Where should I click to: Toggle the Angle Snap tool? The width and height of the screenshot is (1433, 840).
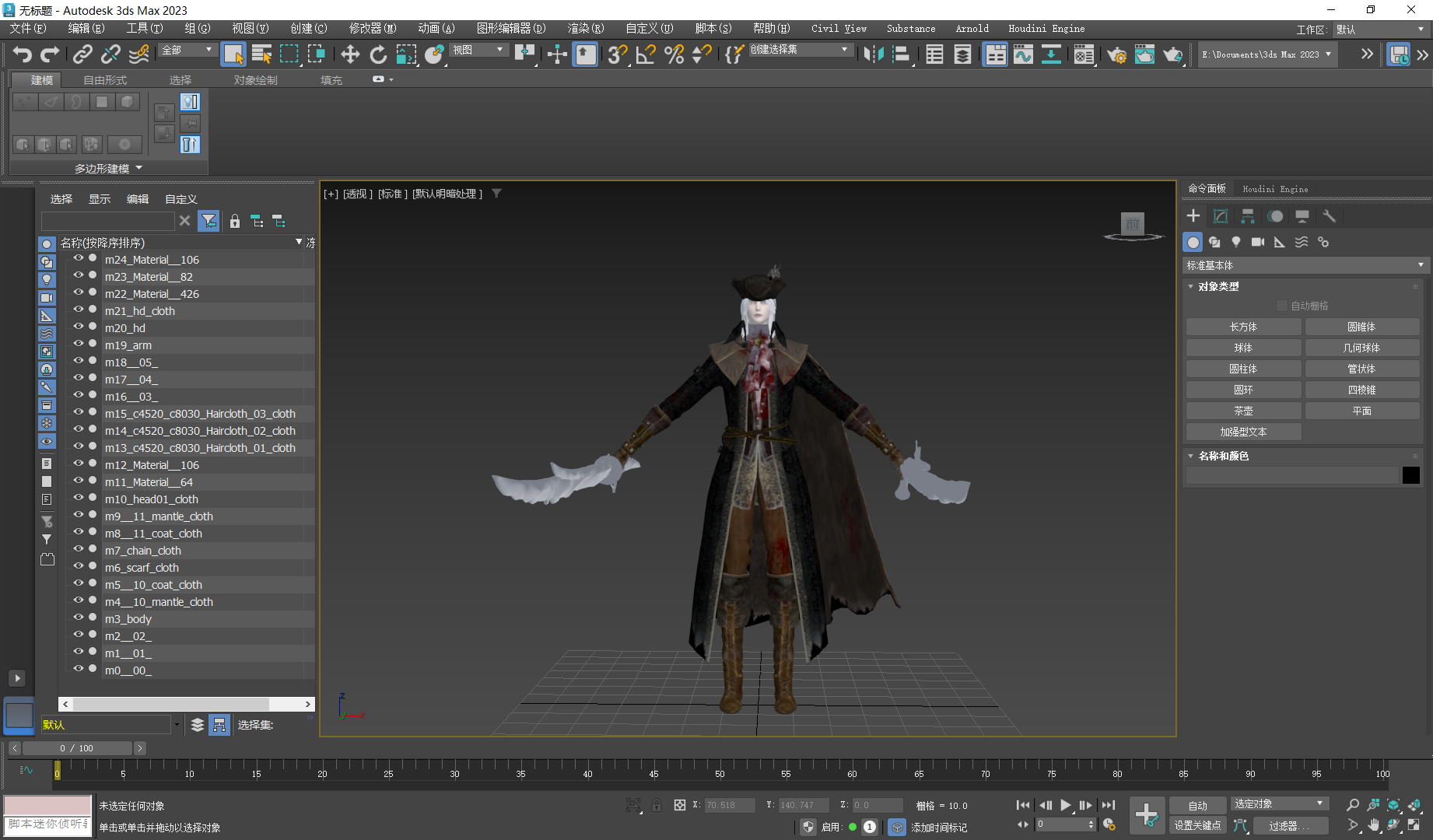646,54
